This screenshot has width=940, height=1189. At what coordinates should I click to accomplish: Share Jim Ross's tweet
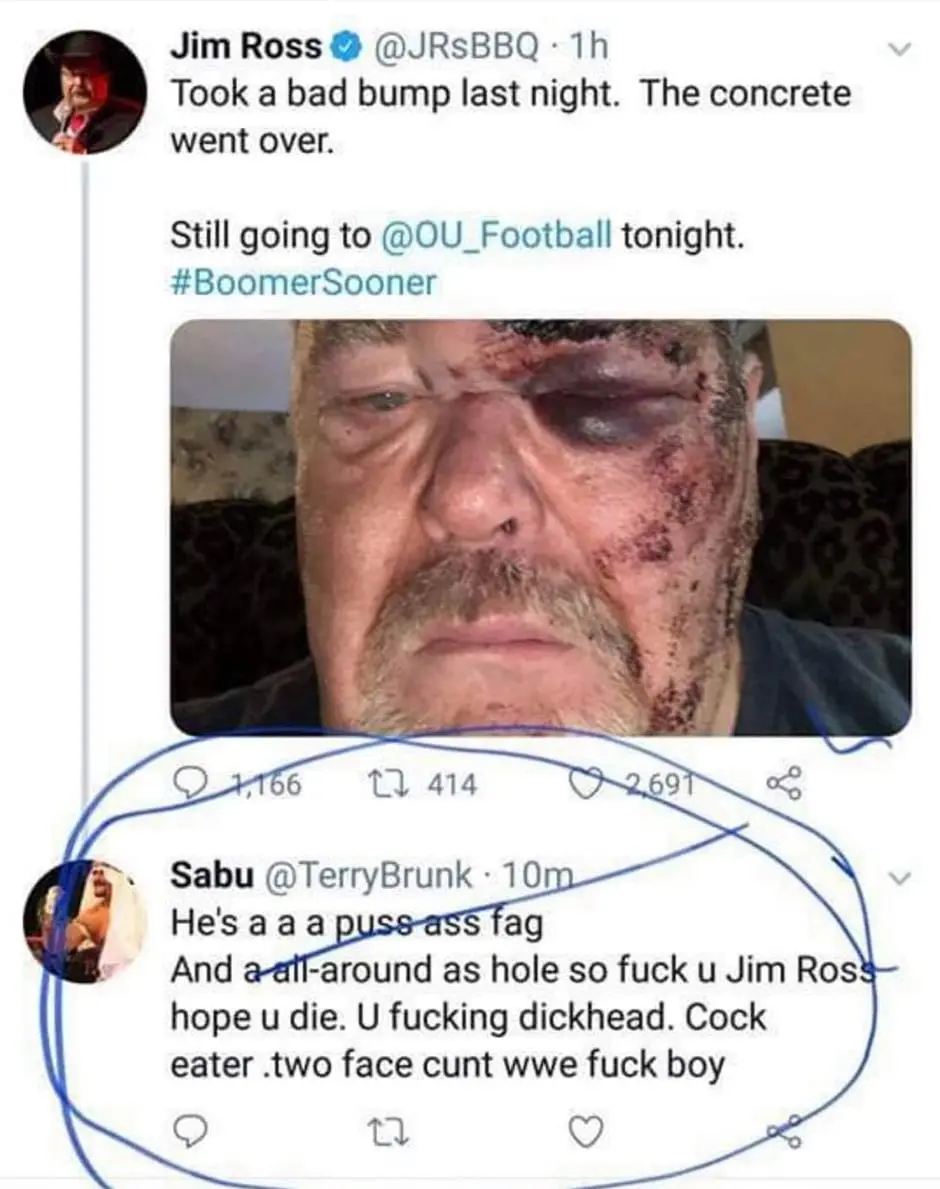pos(779,782)
